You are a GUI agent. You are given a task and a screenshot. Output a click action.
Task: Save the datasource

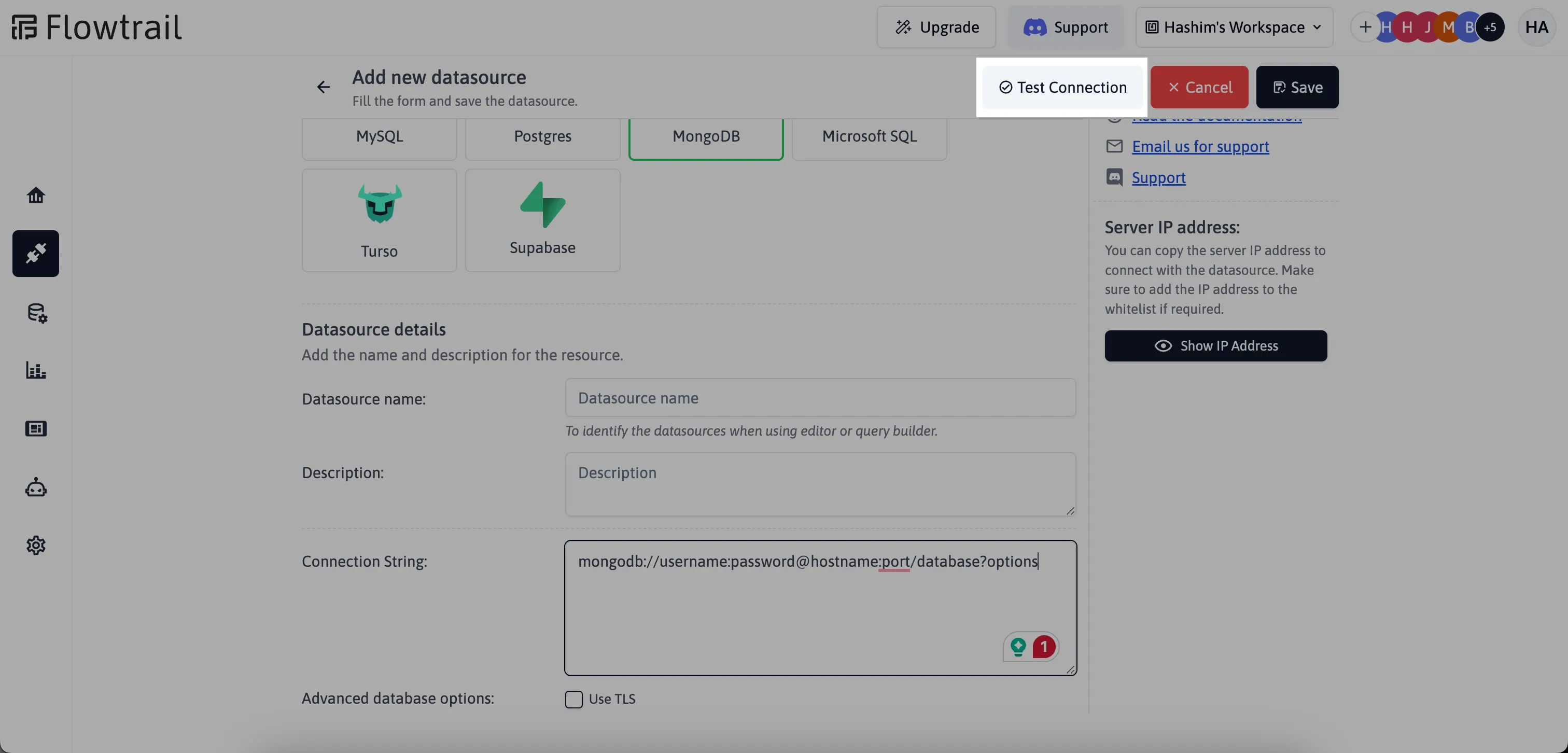[1297, 87]
